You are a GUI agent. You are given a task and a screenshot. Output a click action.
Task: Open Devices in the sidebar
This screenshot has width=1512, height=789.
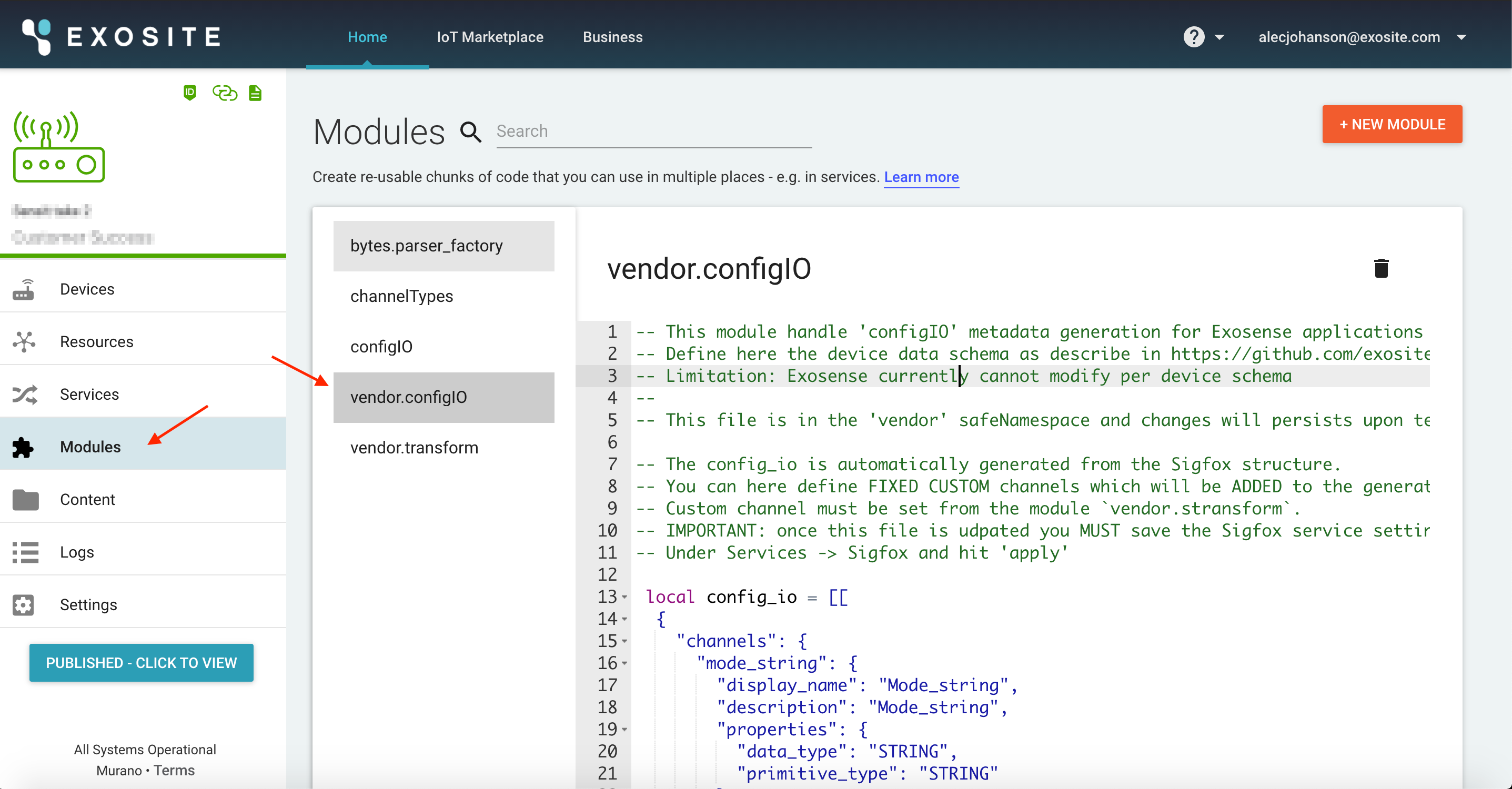[143, 289]
